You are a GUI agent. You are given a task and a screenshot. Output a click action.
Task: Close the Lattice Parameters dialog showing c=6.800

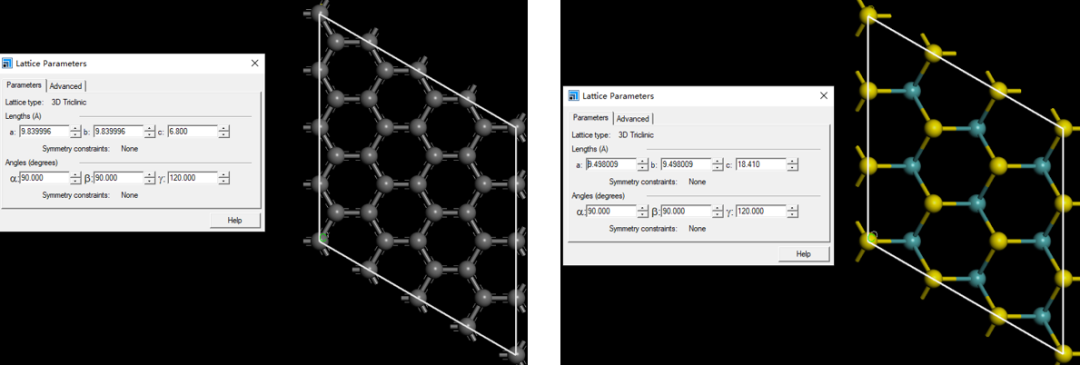(255, 63)
